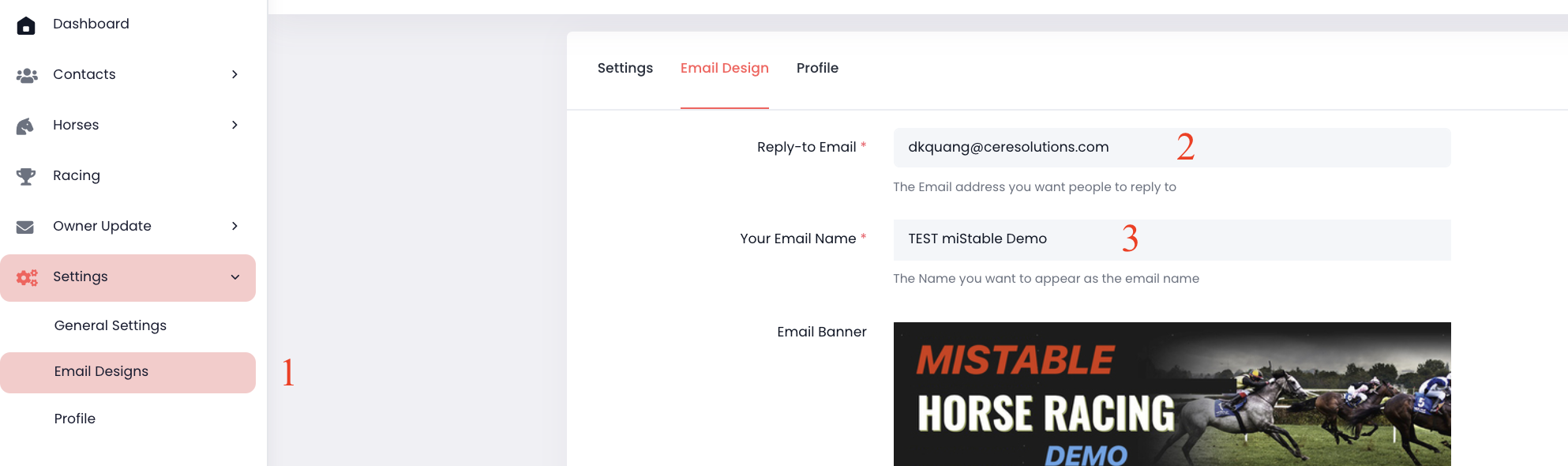Click the Settings gears icon

[x=27, y=277]
